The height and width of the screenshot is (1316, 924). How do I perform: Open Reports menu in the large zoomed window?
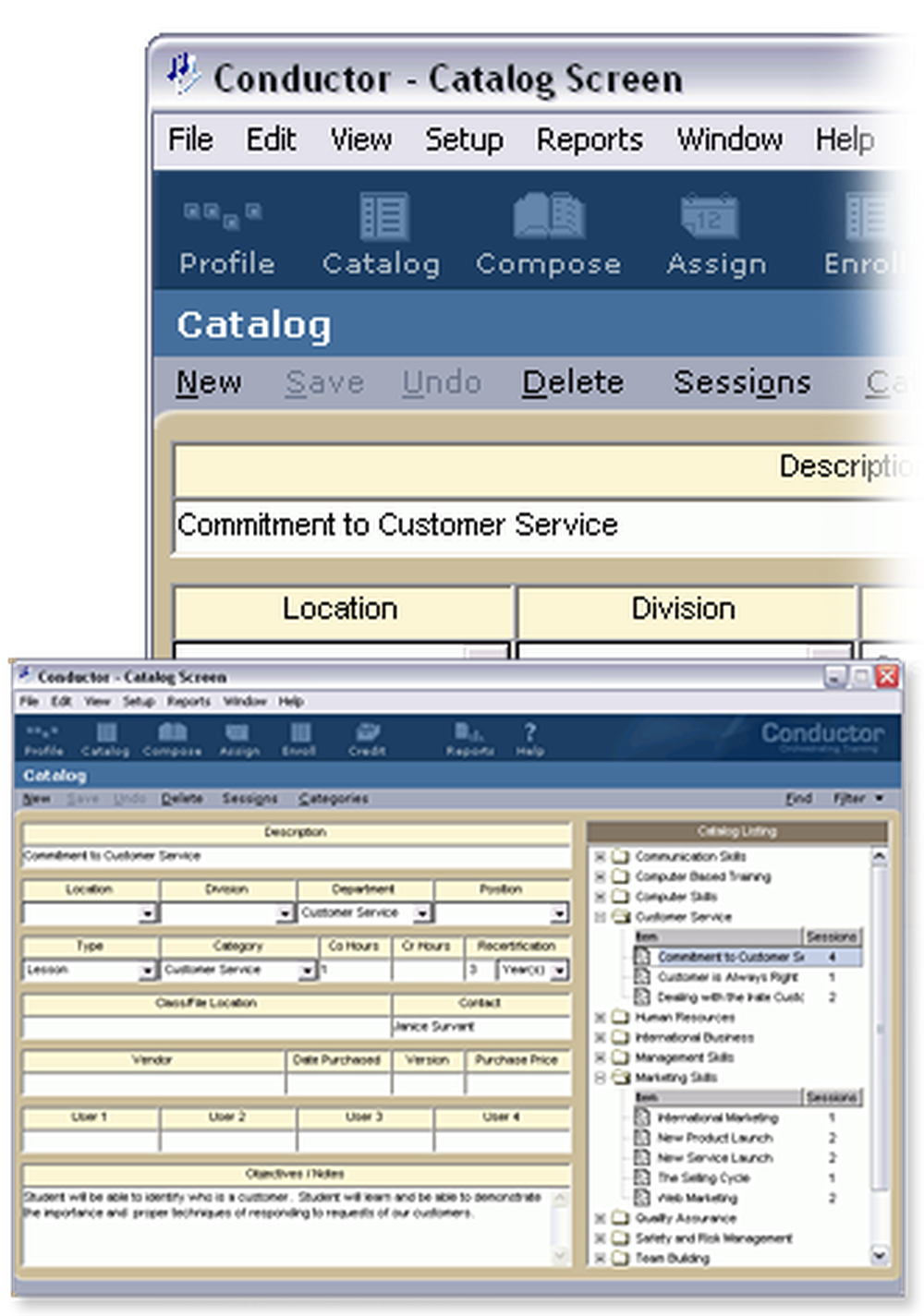click(590, 139)
